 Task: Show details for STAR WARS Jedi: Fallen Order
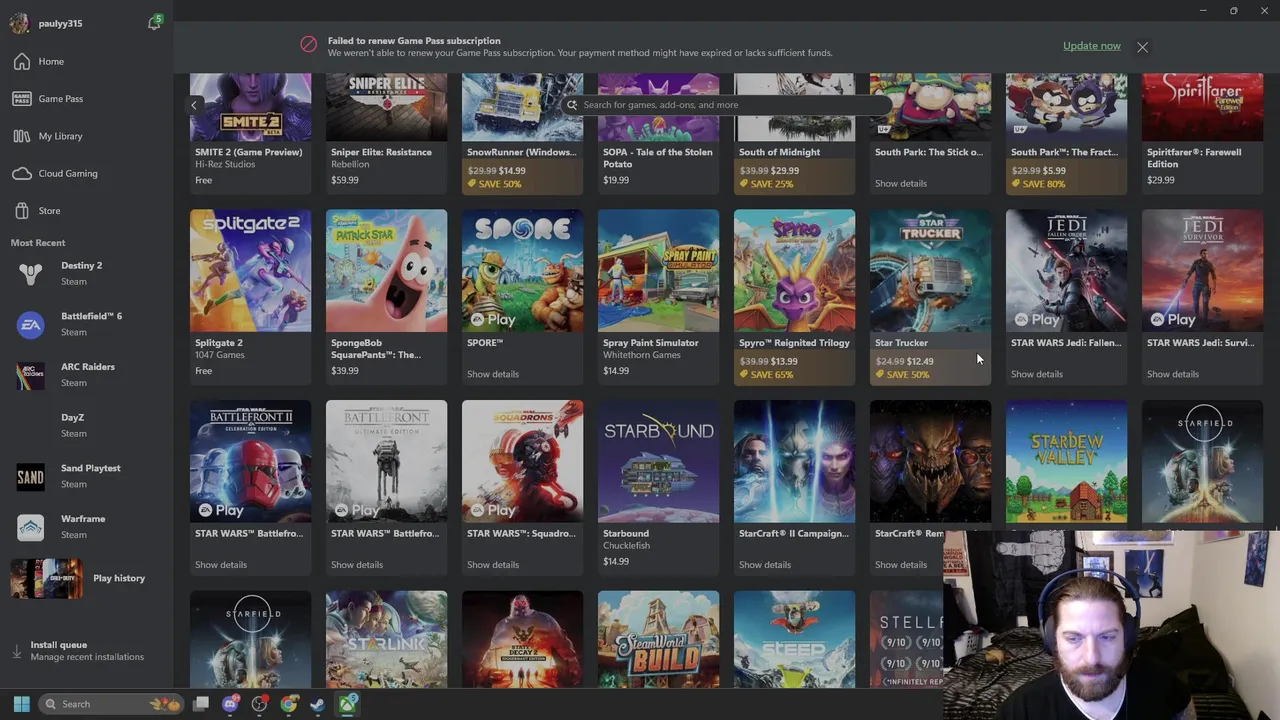pyautogui.click(x=1037, y=374)
